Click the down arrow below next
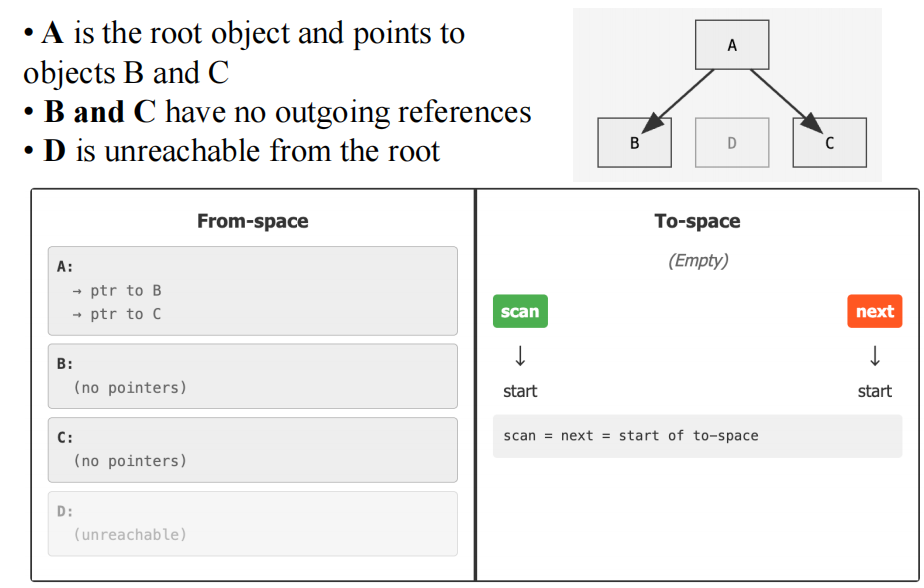 tap(875, 356)
